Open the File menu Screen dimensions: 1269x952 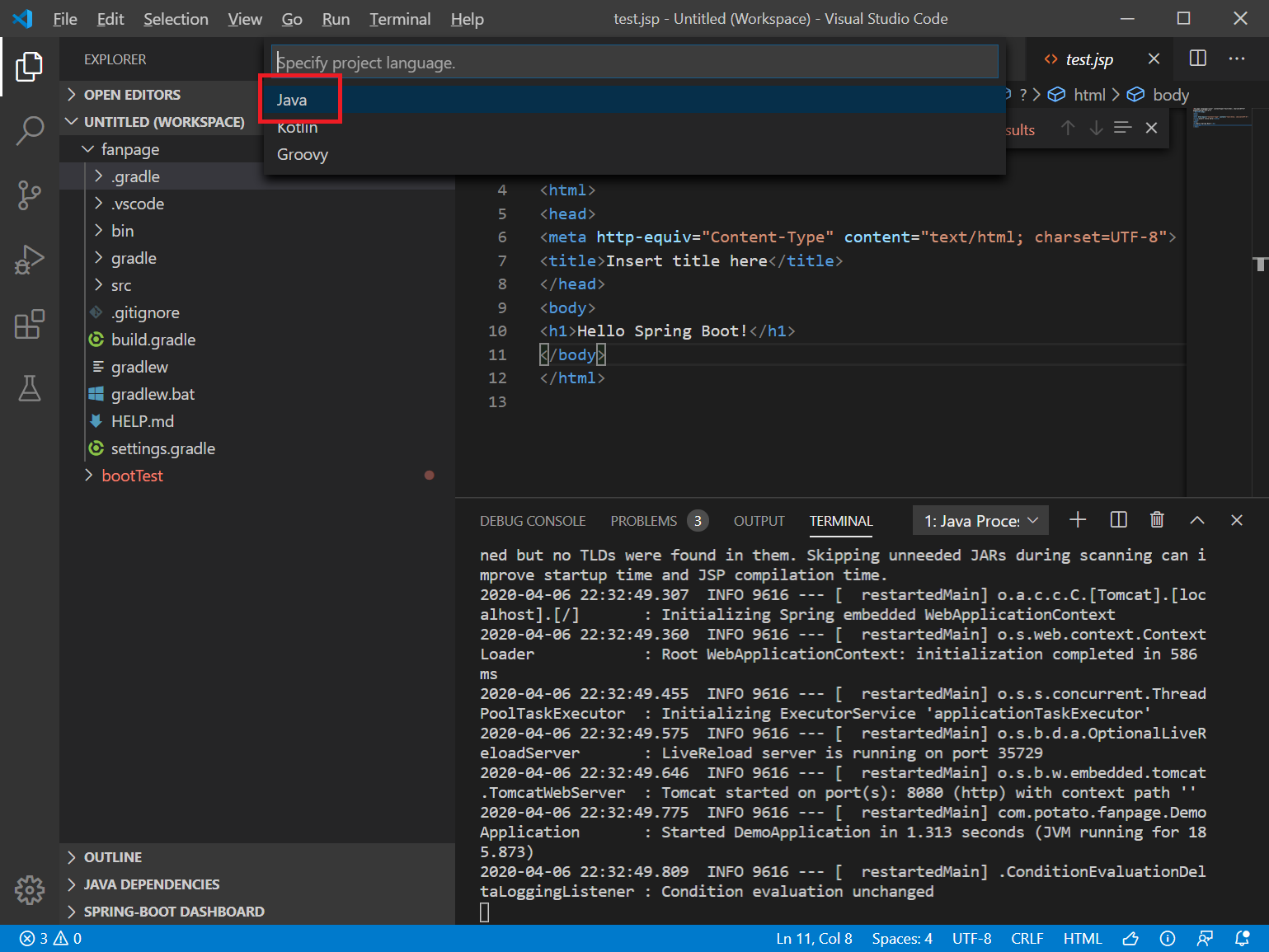click(x=65, y=19)
